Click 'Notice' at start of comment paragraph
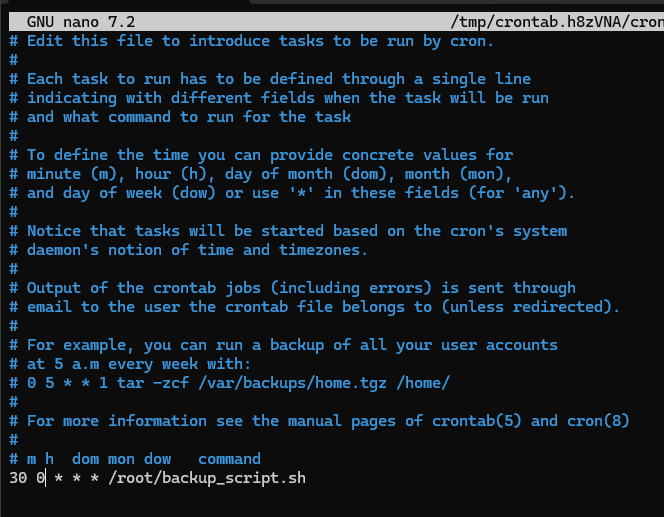This screenshot has width=664, height=517. click(x=54, y=231)
